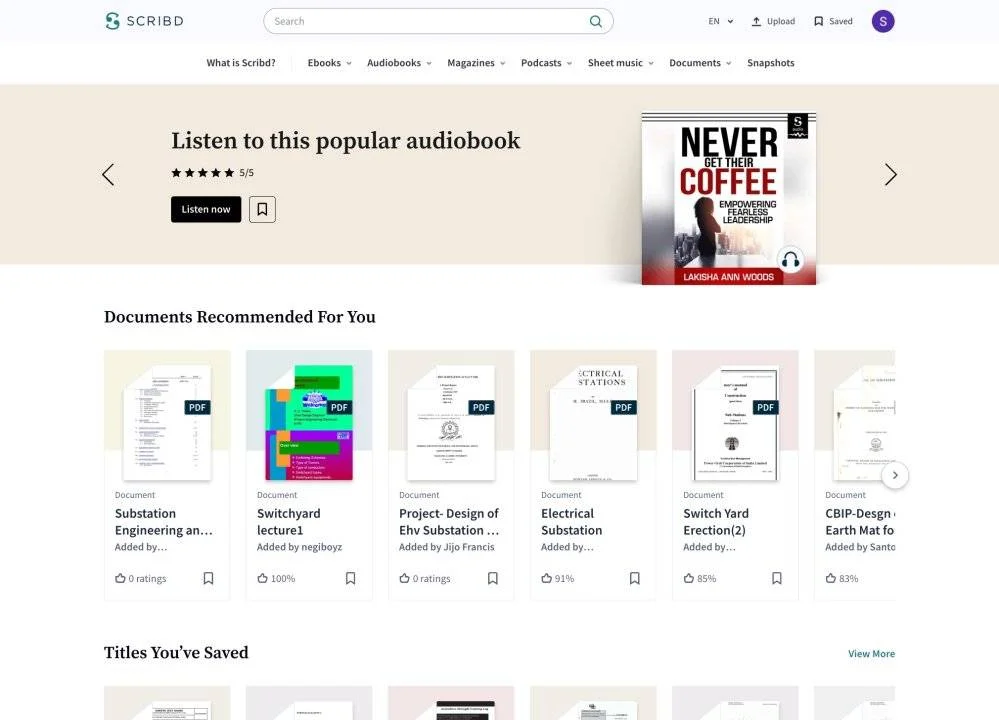999x720 pixels.
Task: Click PDF badge on Switchyard lecture1
Action: coord(339,407)
